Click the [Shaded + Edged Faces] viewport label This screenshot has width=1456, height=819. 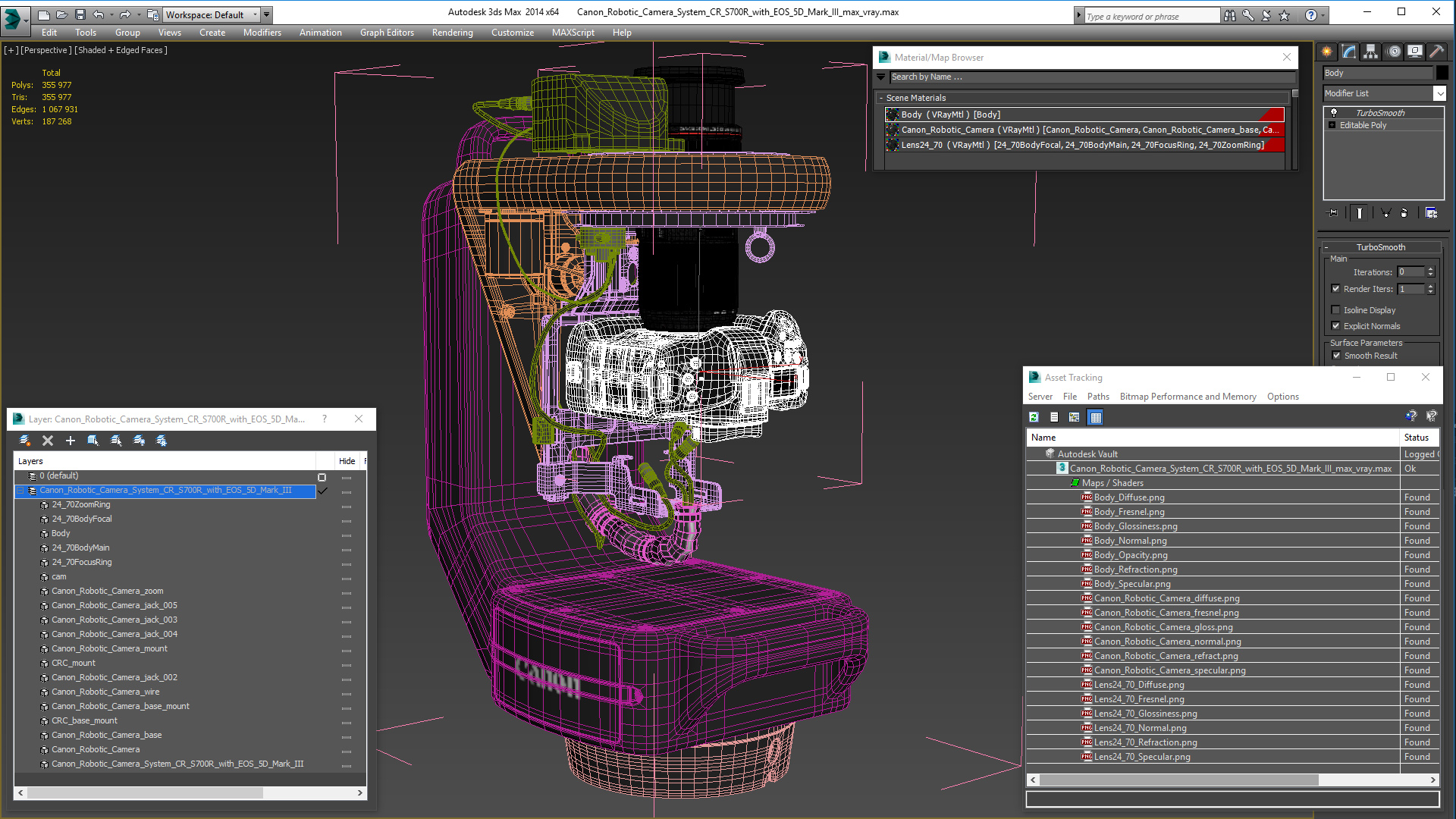click(121, 50)
